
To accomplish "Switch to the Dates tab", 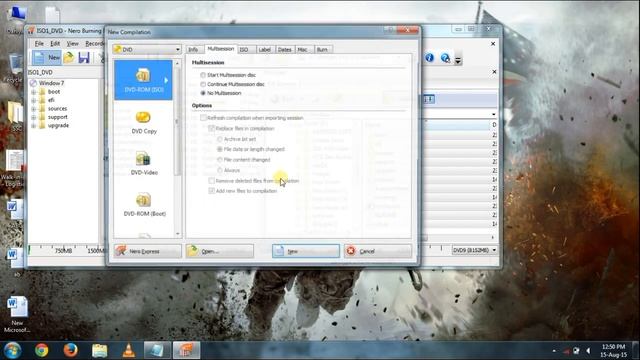I will (284, 49).
